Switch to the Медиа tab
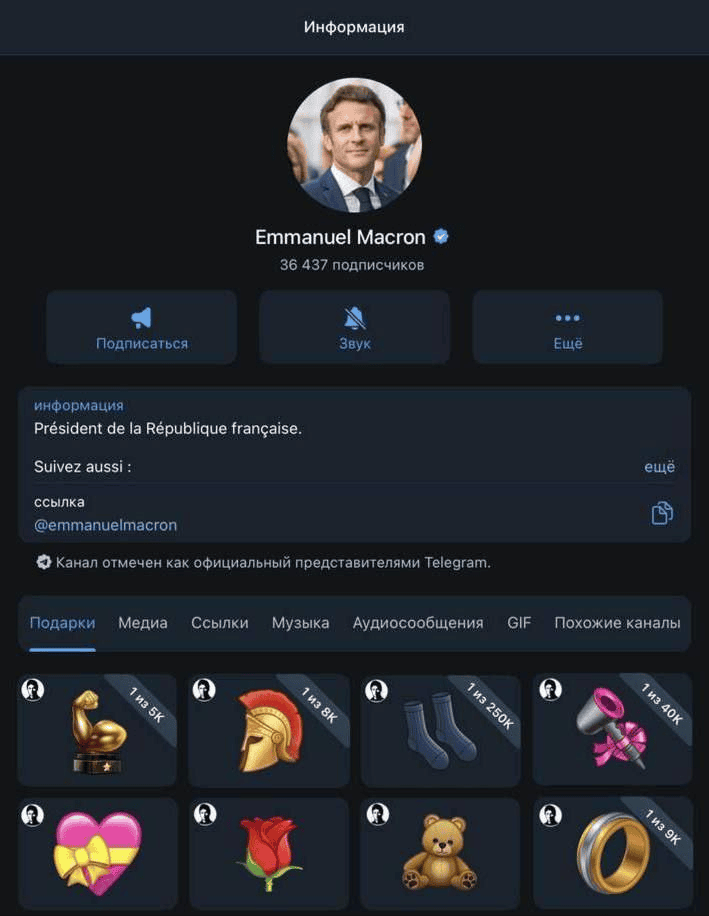 (144, 623)
